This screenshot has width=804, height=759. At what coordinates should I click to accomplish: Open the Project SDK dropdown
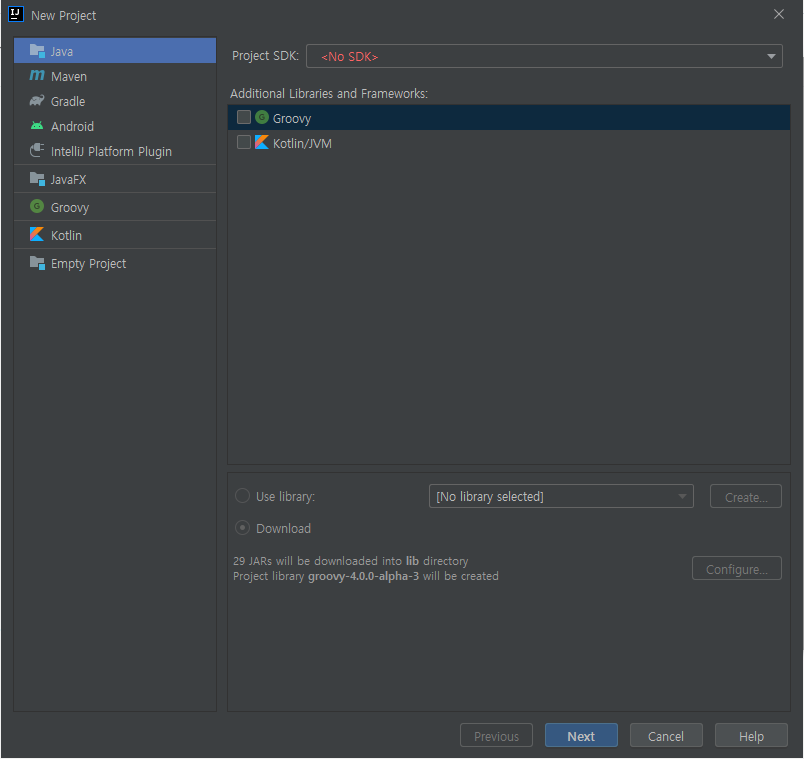click(x=544, y=56)
